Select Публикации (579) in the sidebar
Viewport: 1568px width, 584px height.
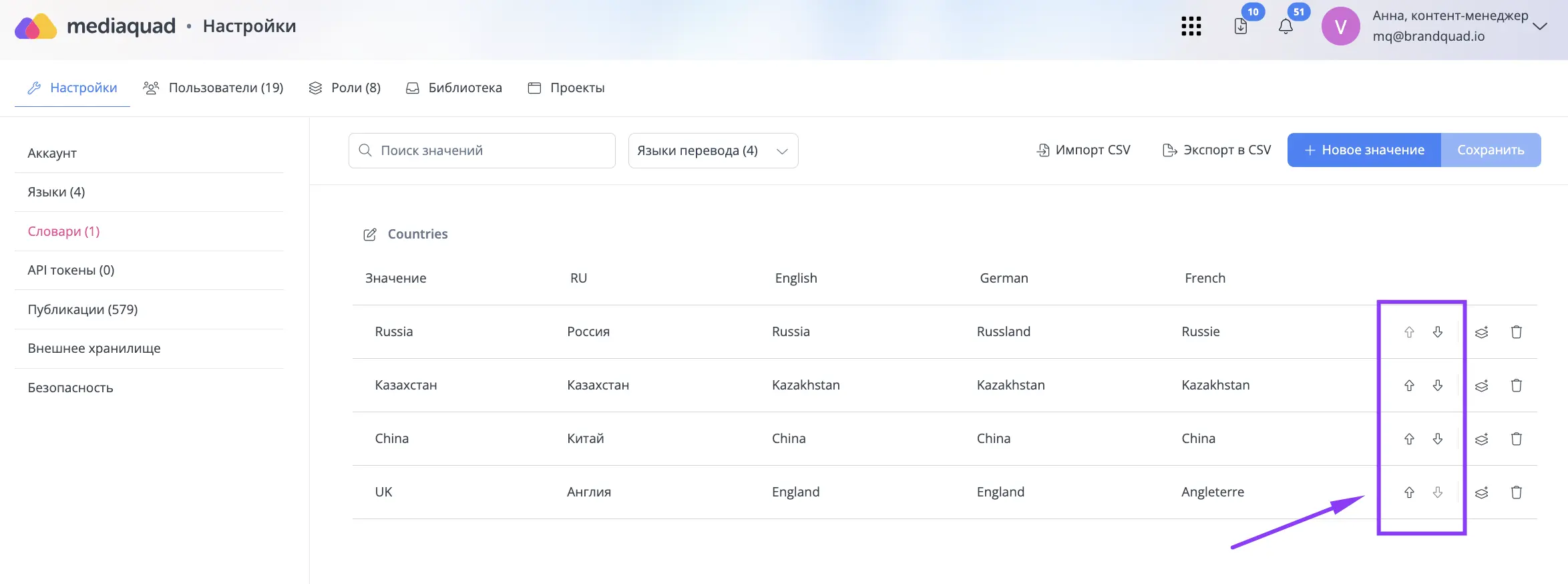click(83, 309)
